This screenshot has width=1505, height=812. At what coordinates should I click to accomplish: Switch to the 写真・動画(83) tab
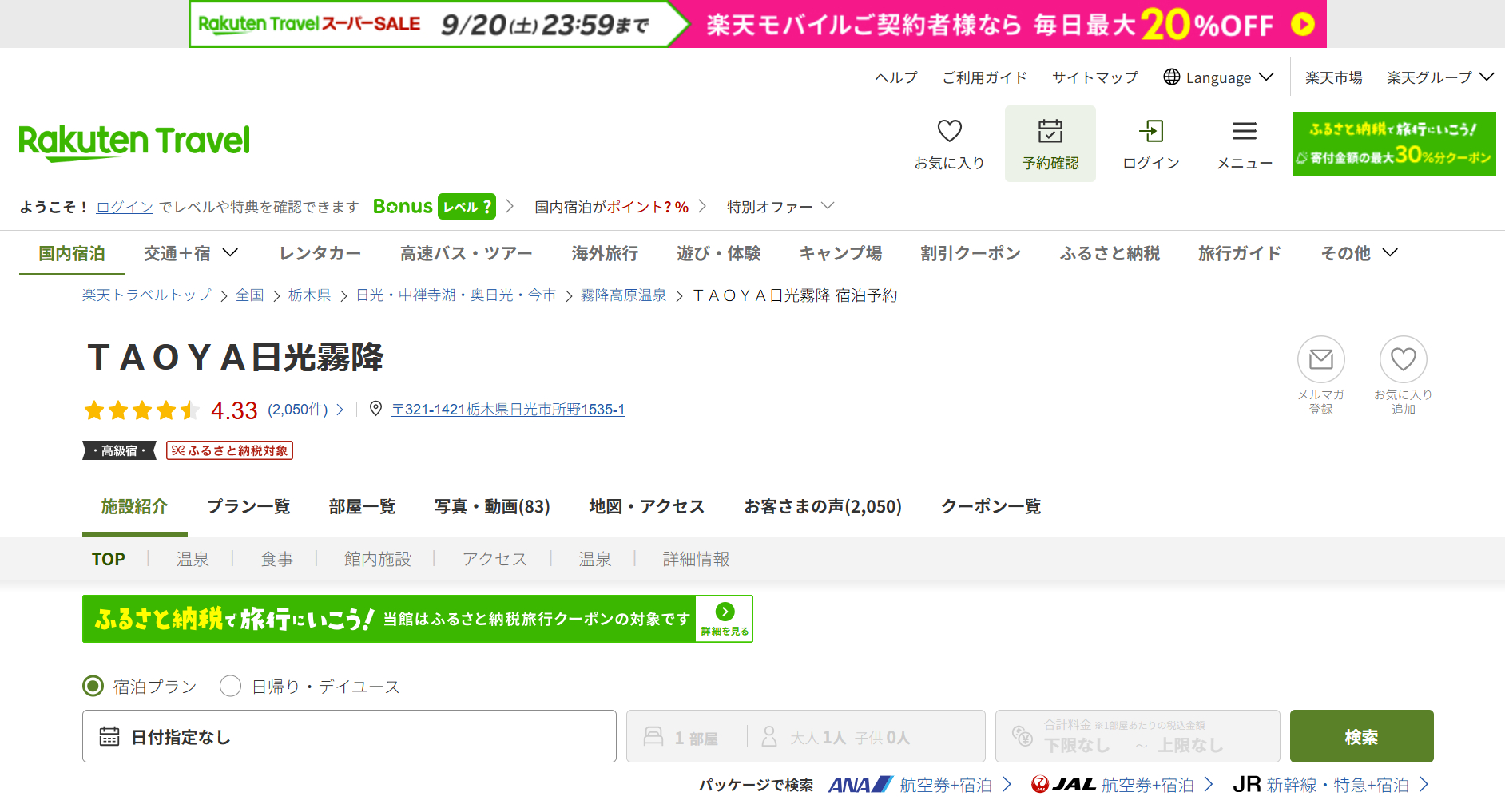click(x=491, y=506)
